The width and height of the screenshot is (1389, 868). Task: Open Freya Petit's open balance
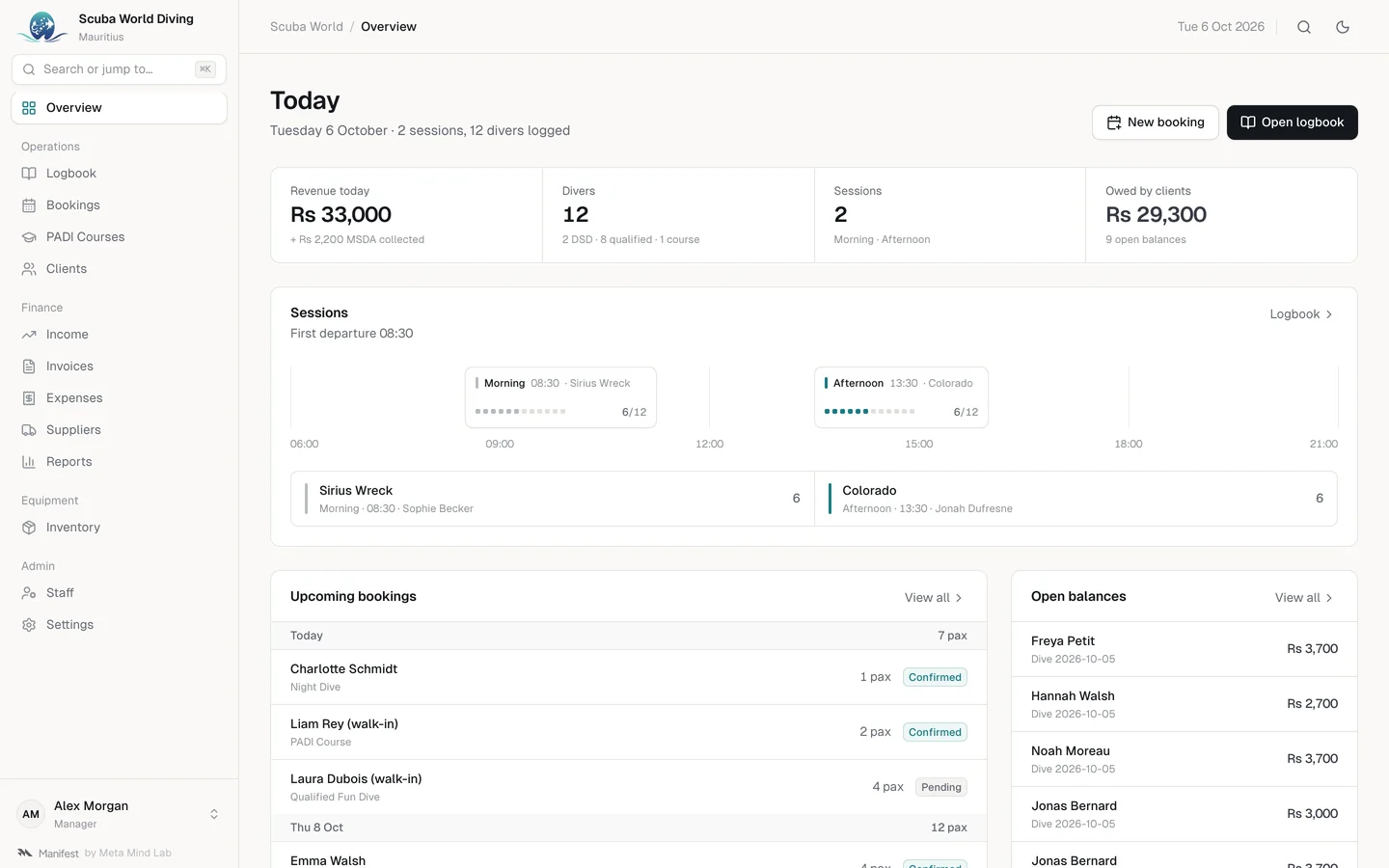(x=1185, y=649)
